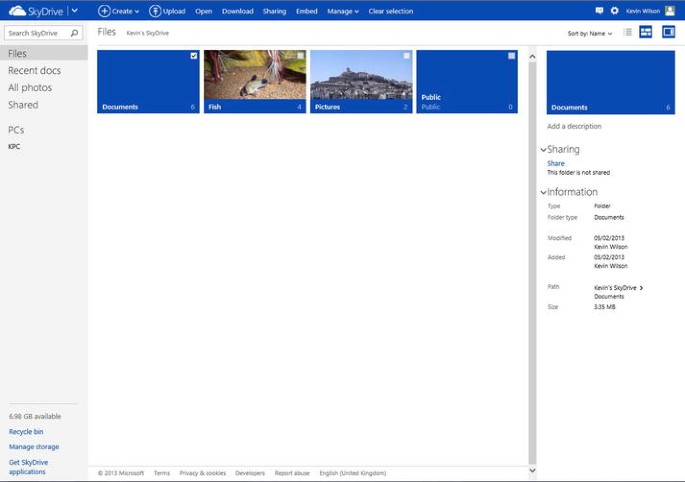
Task: Open Recent docs in sidebar
Action: [x=34, y=71]
